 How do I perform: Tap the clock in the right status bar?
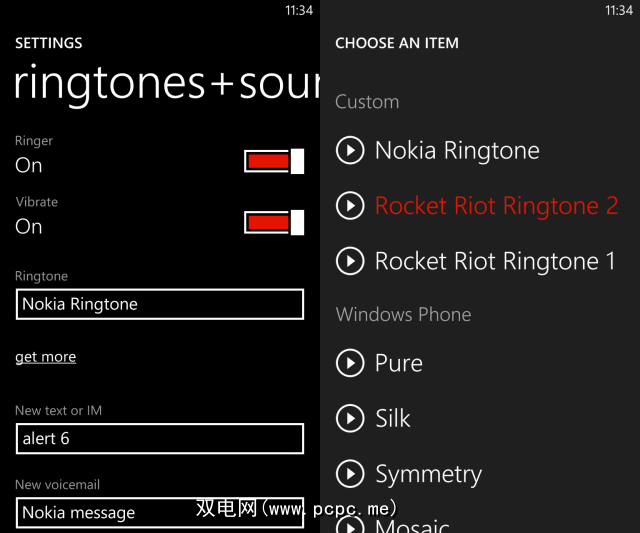point(619,10)
